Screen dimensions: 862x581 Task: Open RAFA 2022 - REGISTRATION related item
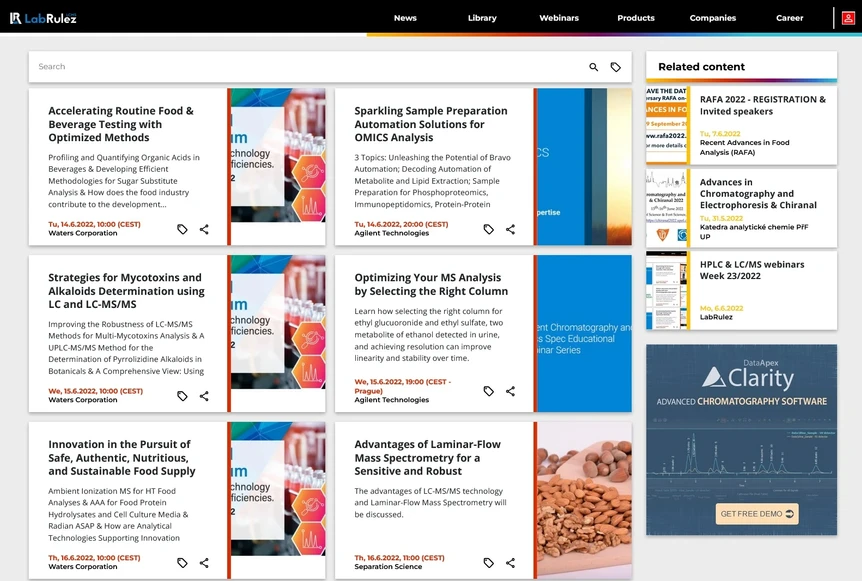point(762,106)
